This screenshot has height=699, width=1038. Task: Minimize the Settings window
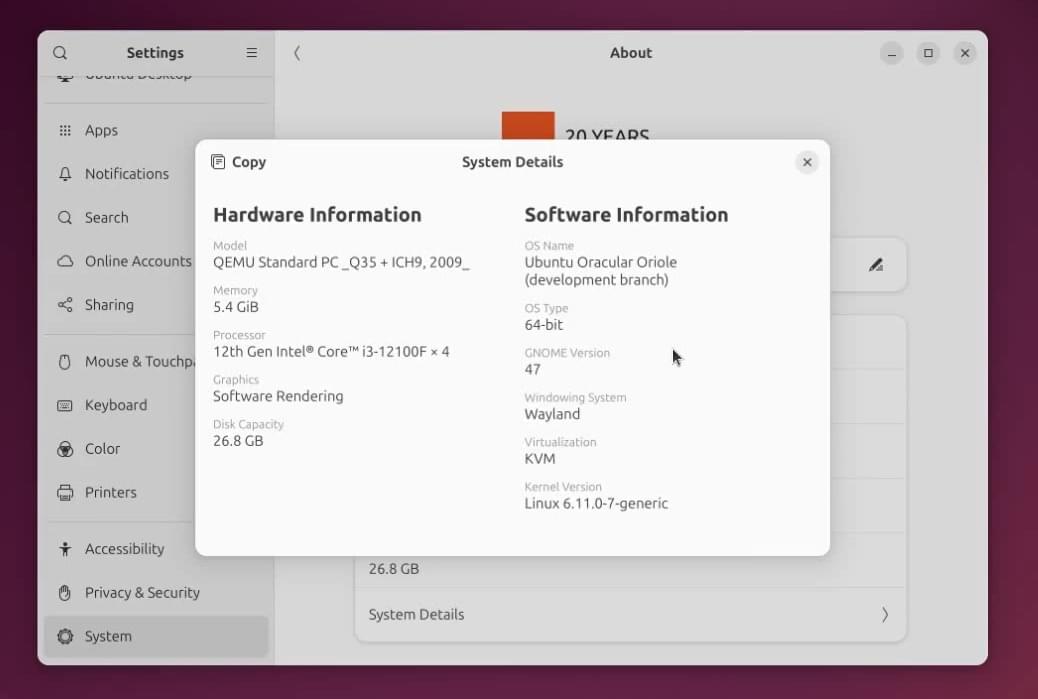point(892,54)
